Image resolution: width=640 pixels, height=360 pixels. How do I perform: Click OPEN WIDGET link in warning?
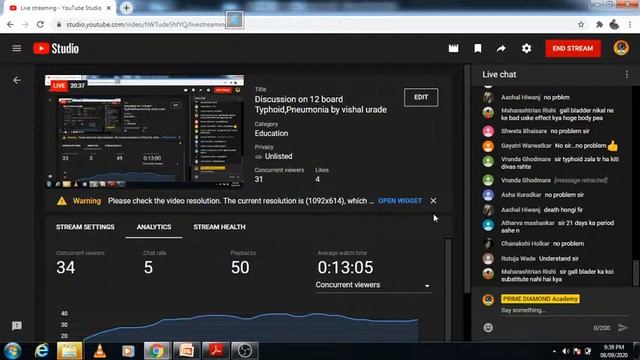[400, 201]
